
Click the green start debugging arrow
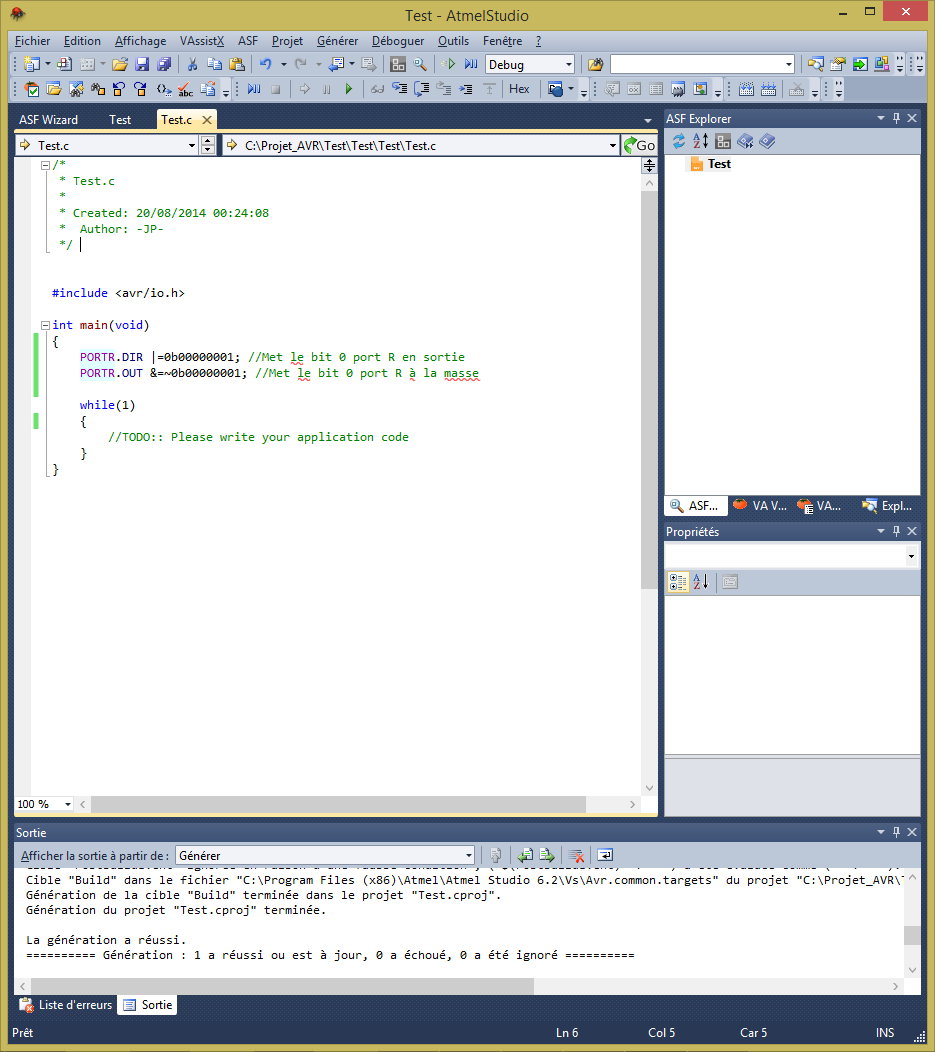coord(349,89)
